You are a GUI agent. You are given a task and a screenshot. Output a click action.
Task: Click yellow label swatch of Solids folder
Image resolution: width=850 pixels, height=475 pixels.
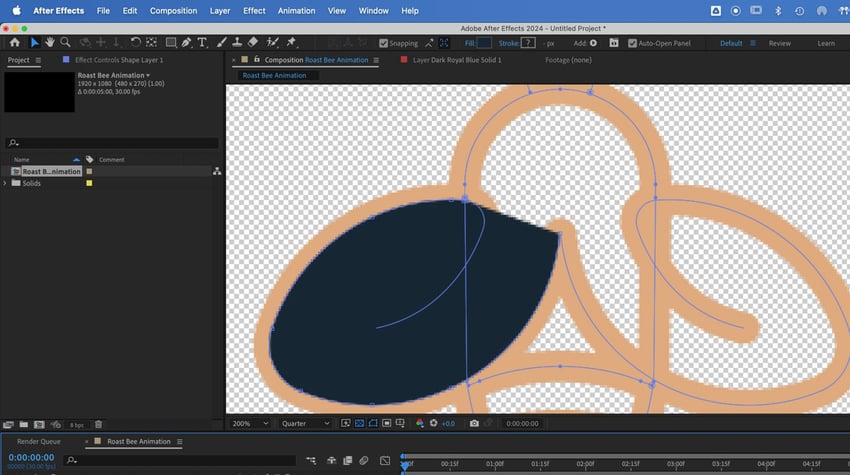(x=89, y=183)
